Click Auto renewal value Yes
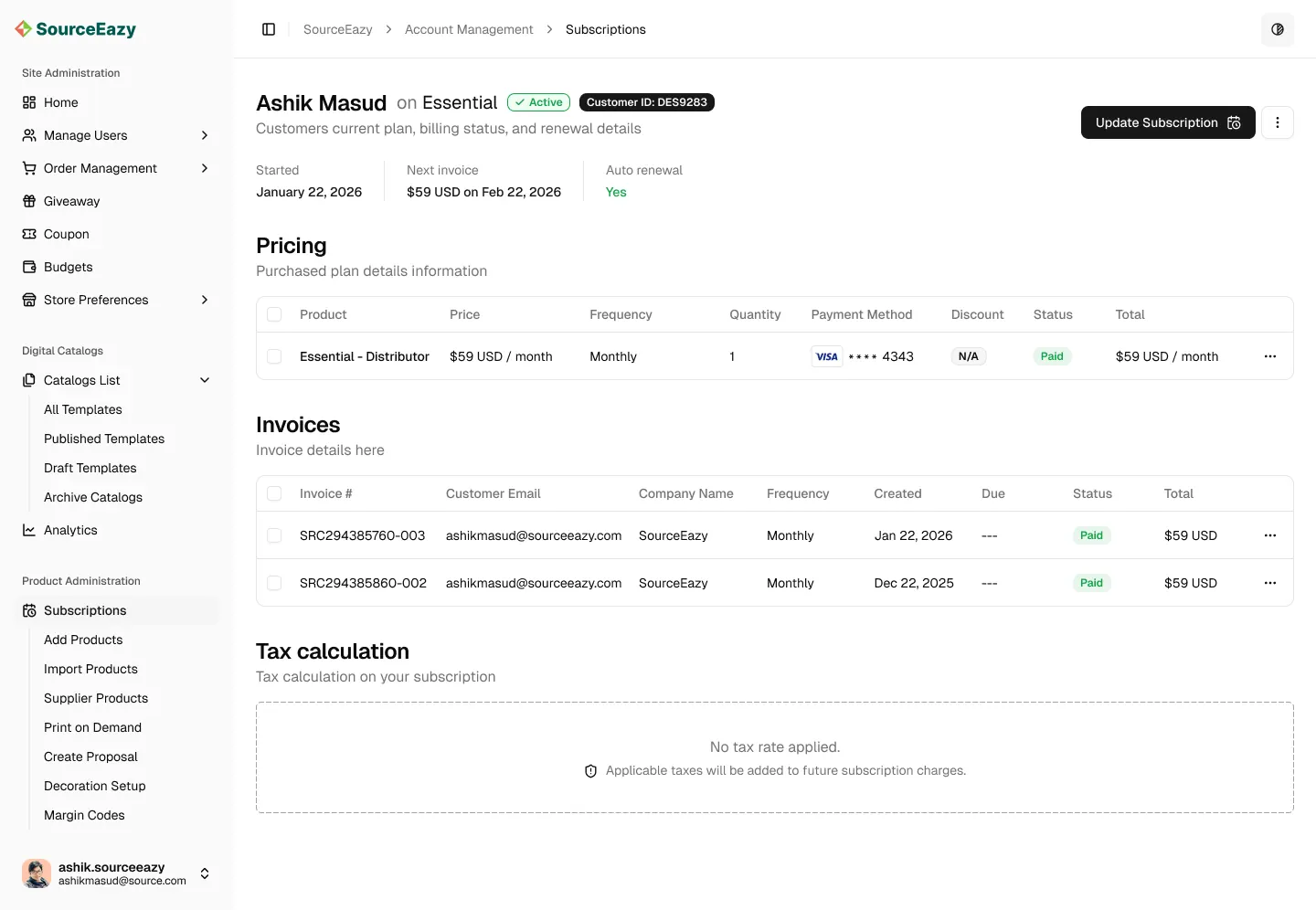 616,192
